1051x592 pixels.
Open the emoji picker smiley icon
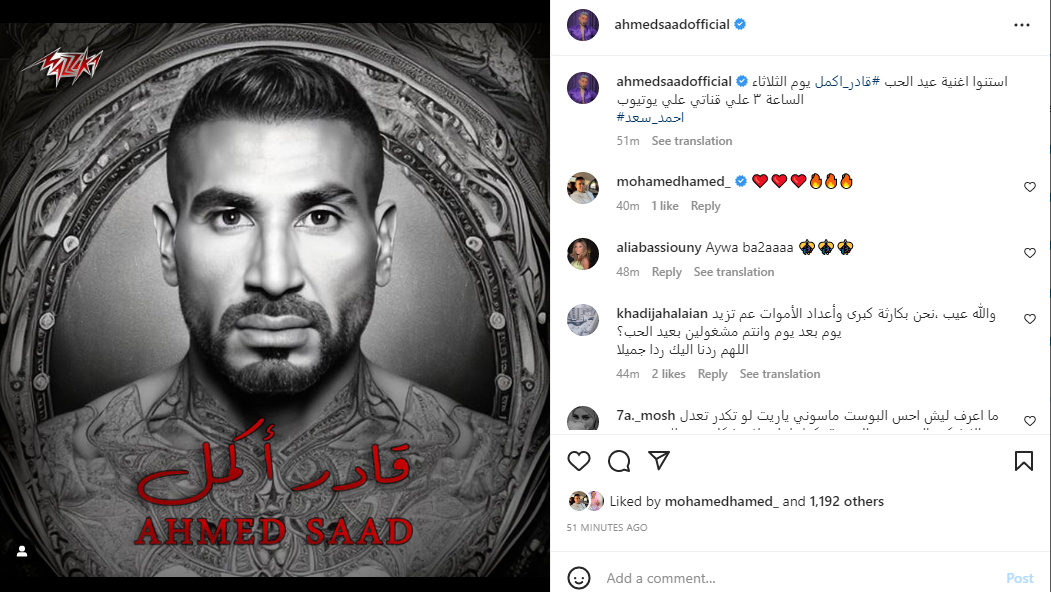coord(579,577)
